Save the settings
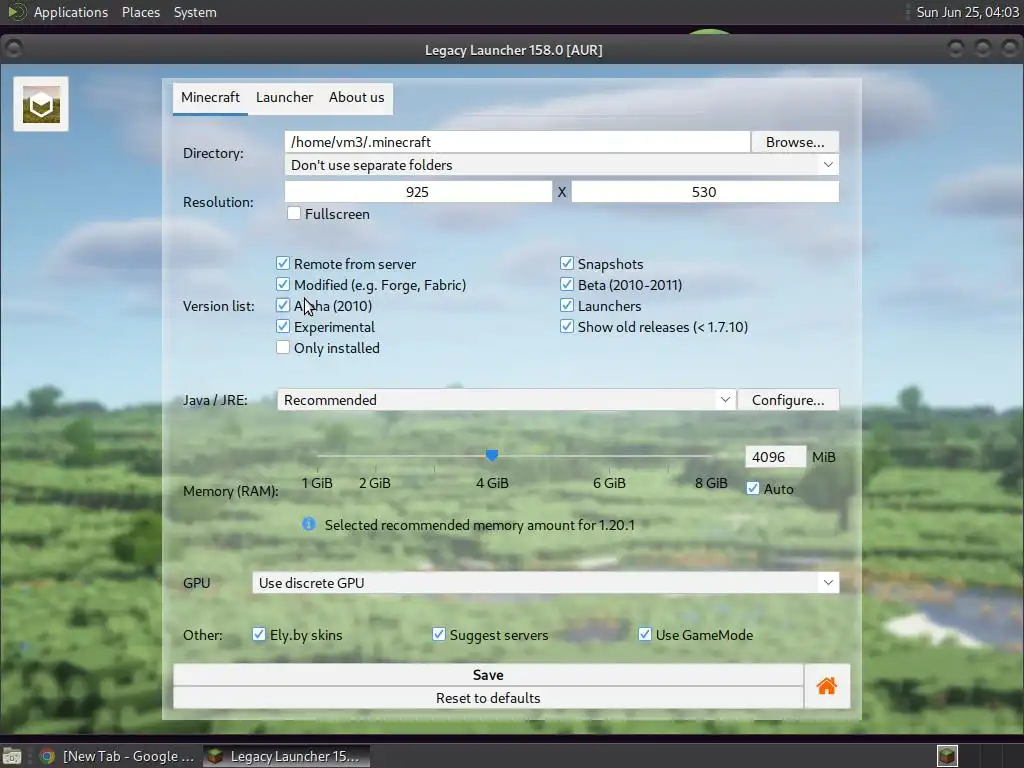The image size is (1024, 768). (x=488, y=675)
